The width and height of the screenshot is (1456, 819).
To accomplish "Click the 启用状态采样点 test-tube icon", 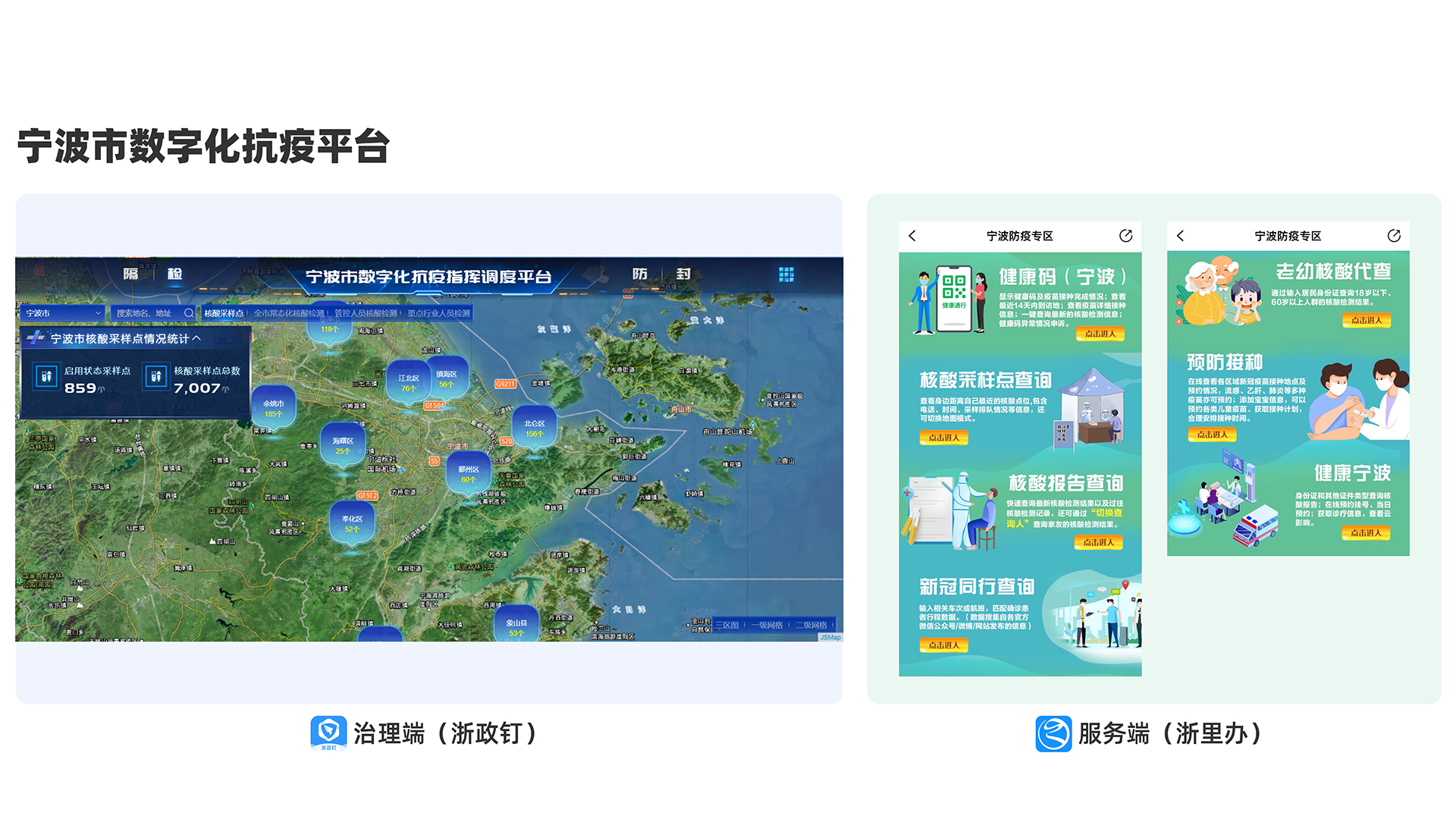I will 46,377.
